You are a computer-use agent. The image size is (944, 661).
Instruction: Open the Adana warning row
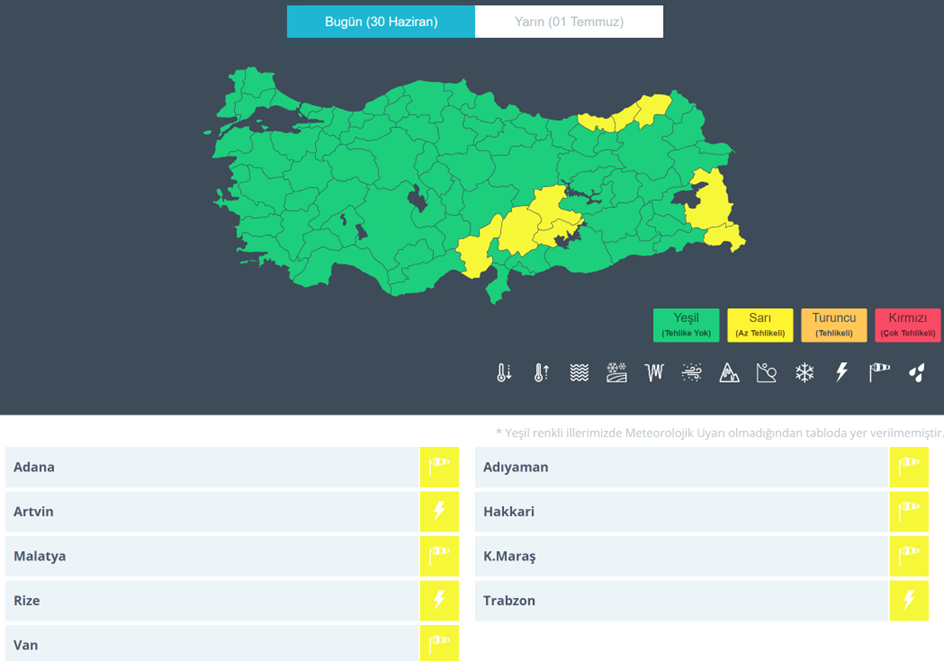(212, 467)
